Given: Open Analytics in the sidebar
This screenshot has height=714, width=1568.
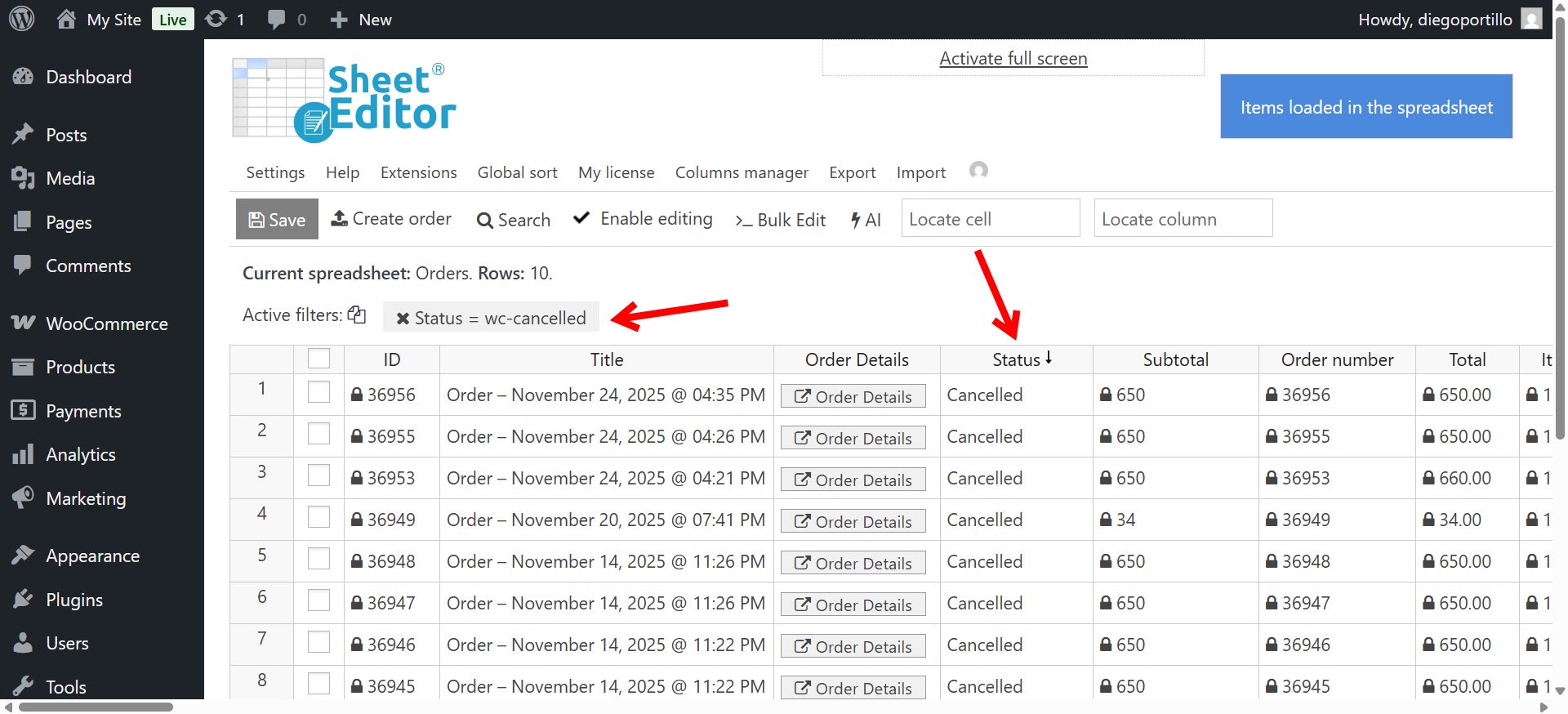Looking at the screenshot, I should (x=80, y=454).
